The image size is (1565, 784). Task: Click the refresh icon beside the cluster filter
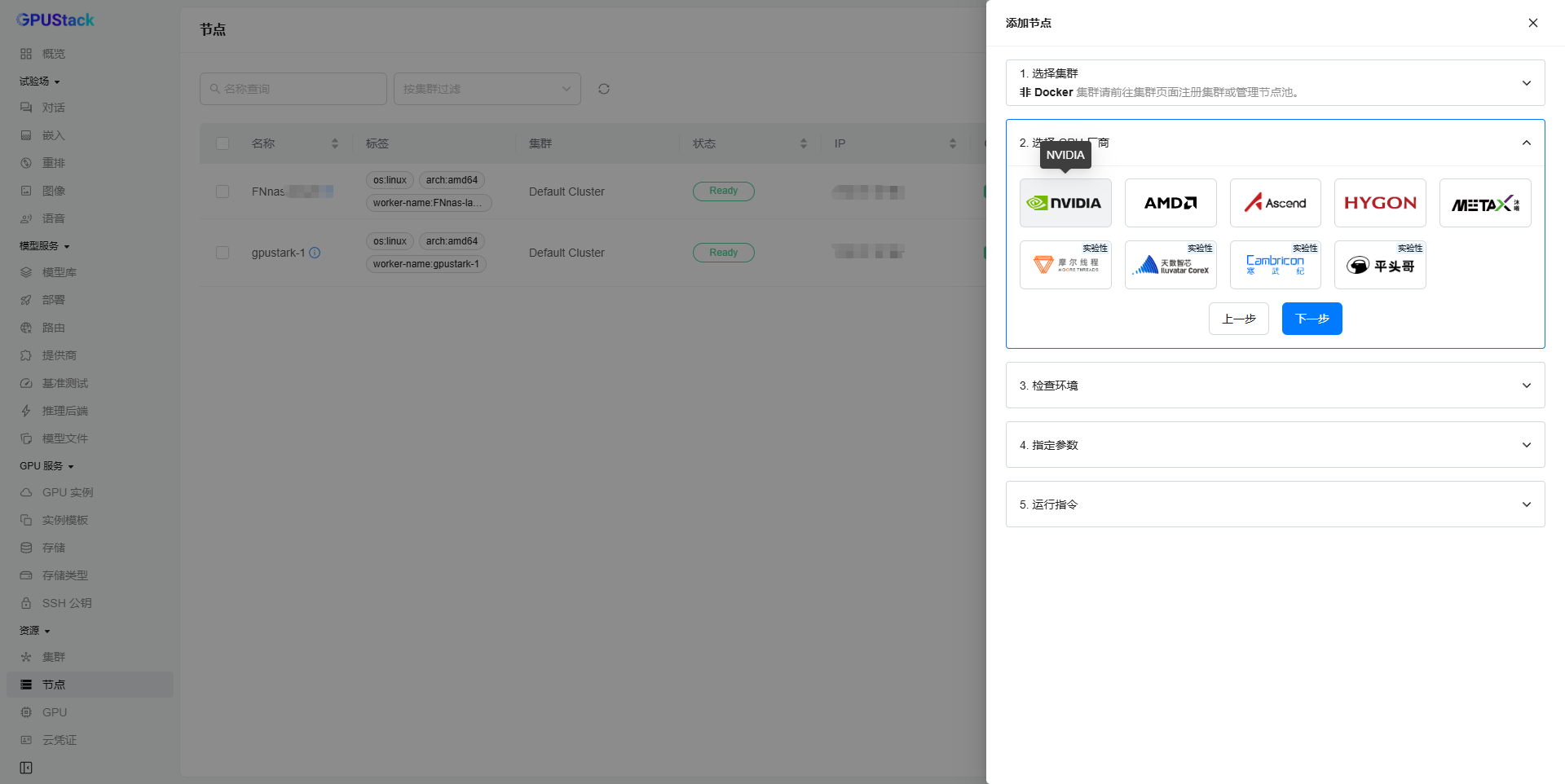(x=604, y=89)
